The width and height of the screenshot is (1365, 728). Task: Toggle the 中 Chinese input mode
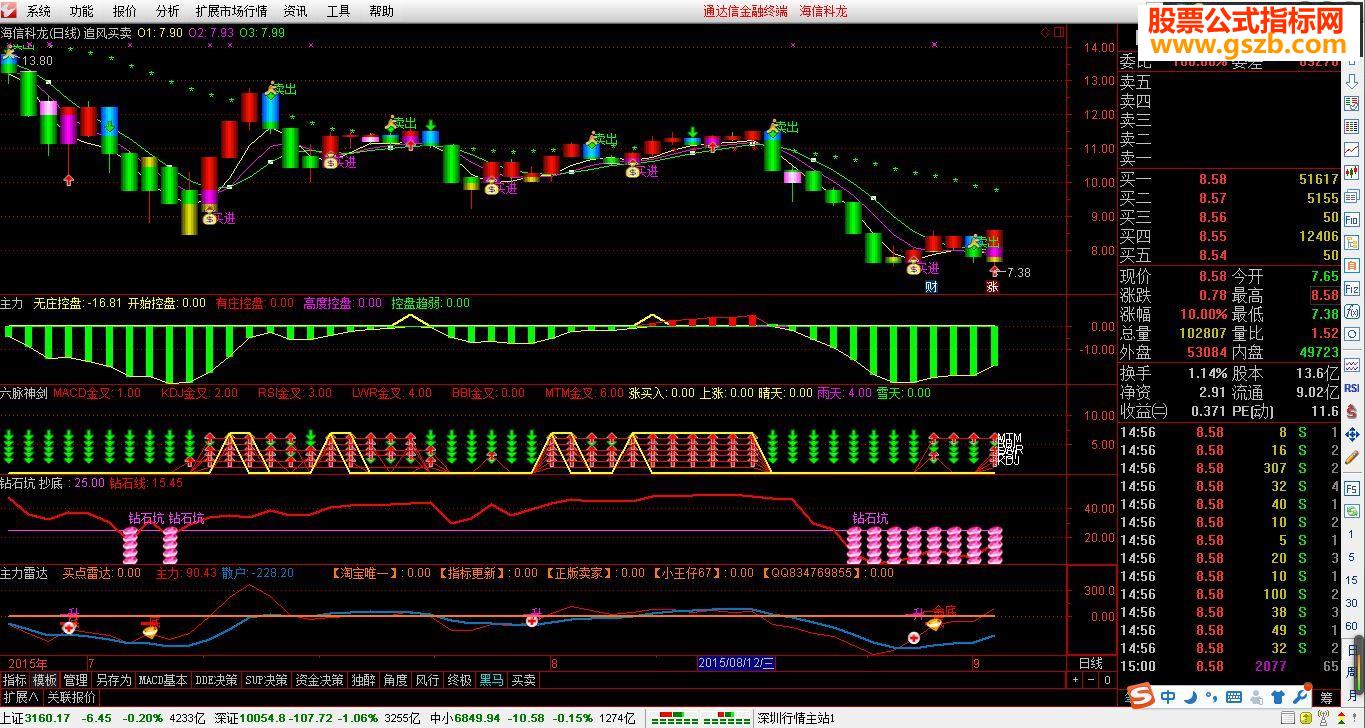(1168, 696)
